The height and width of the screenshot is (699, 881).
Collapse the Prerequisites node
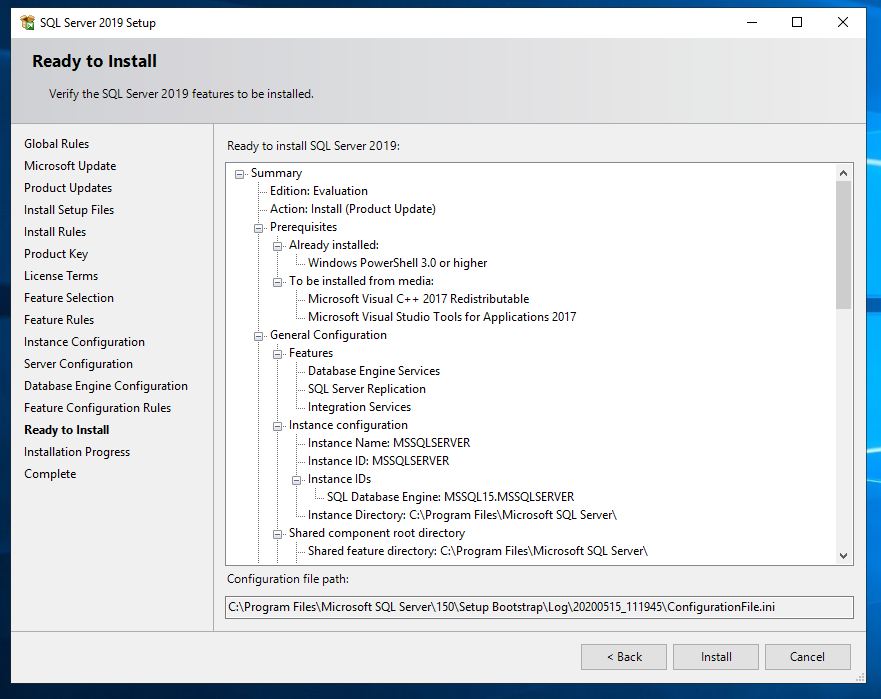click(x=258, y=228)
